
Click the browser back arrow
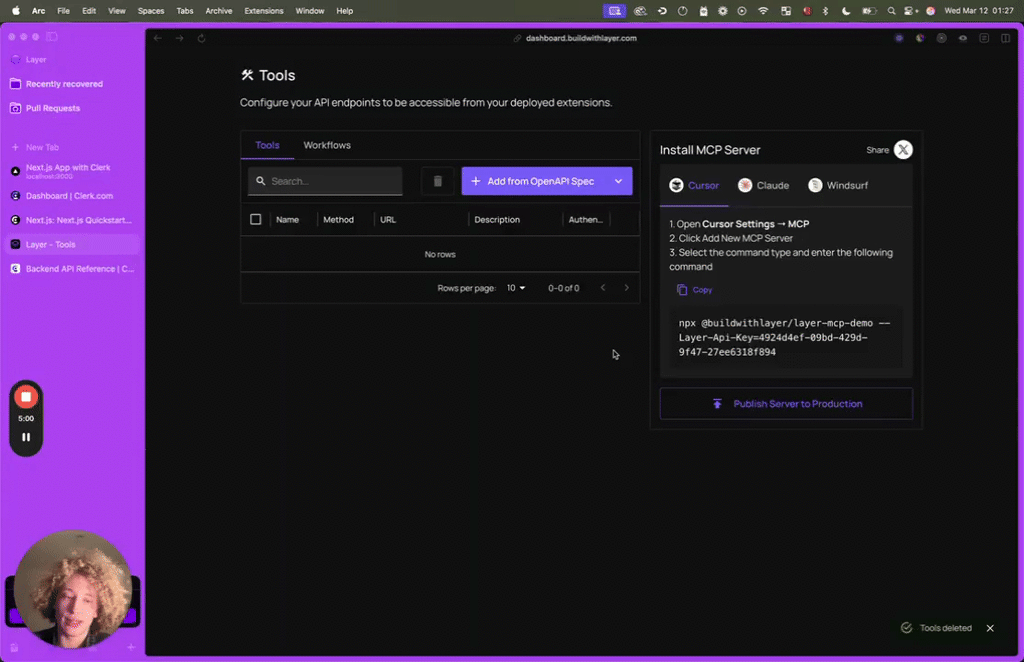pyautogui.click(x=157, y=38)
